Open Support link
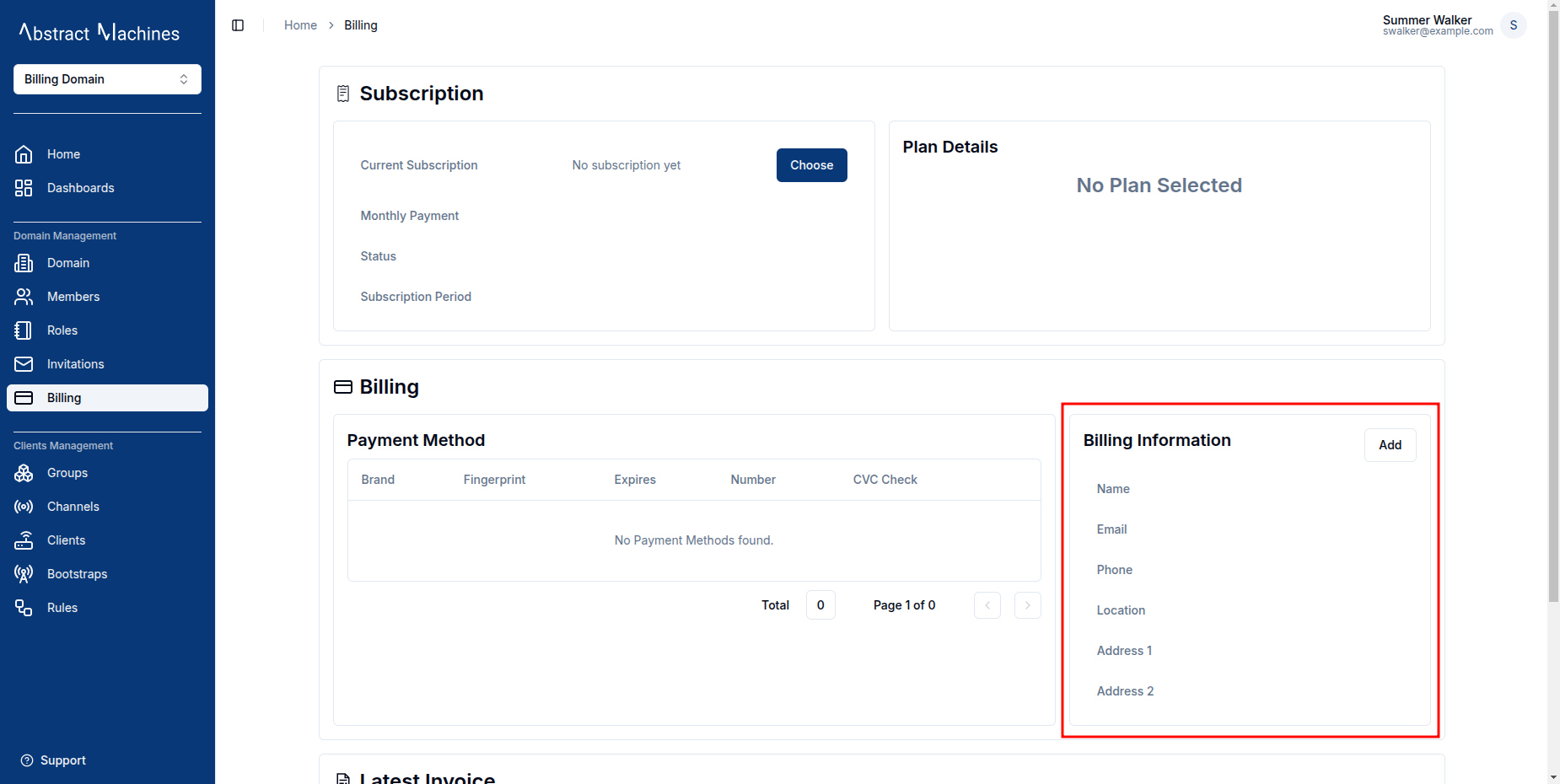The height and width of the screenshot is (784, 1560). click(x=53, y=760)
